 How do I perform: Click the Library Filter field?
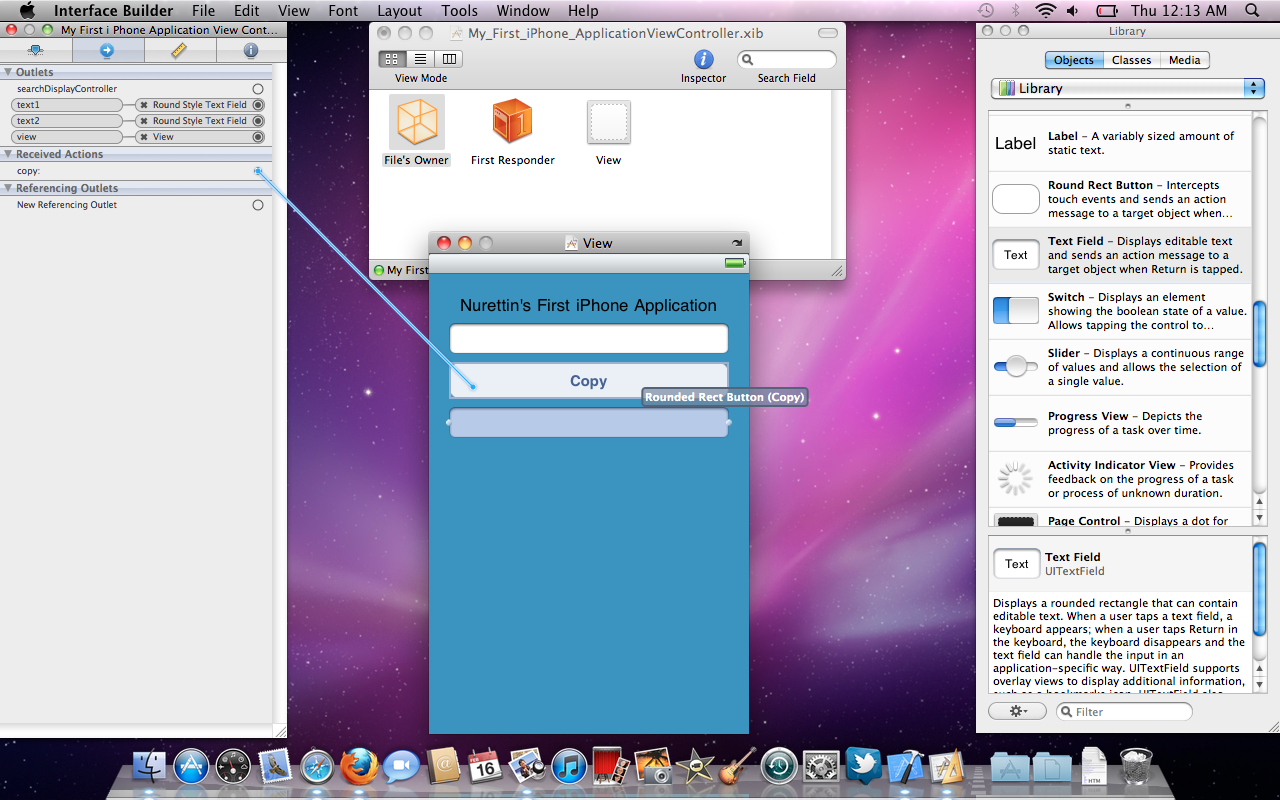click(x=1124, y=711)
